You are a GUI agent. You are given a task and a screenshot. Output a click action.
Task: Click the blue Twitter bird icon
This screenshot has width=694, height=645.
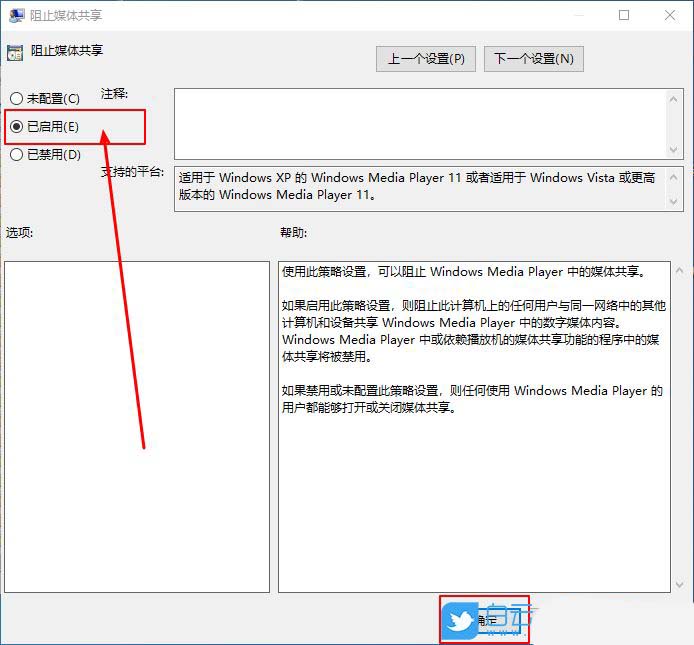pyautogui.click(x=460, y=621)
